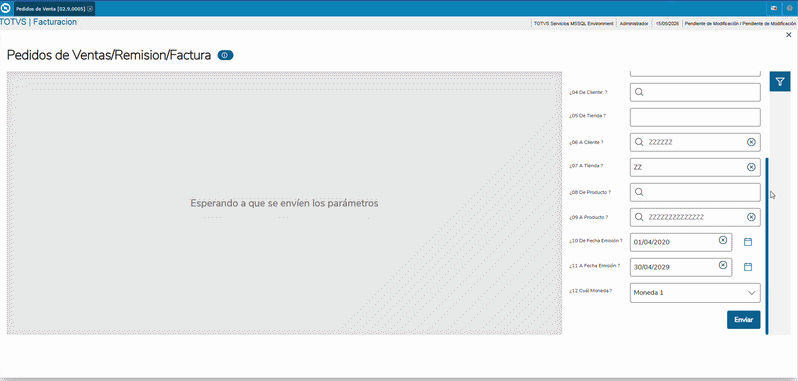Clear the 09 A Producto field value
798x381 pixels.
click(x=751, y=217)
